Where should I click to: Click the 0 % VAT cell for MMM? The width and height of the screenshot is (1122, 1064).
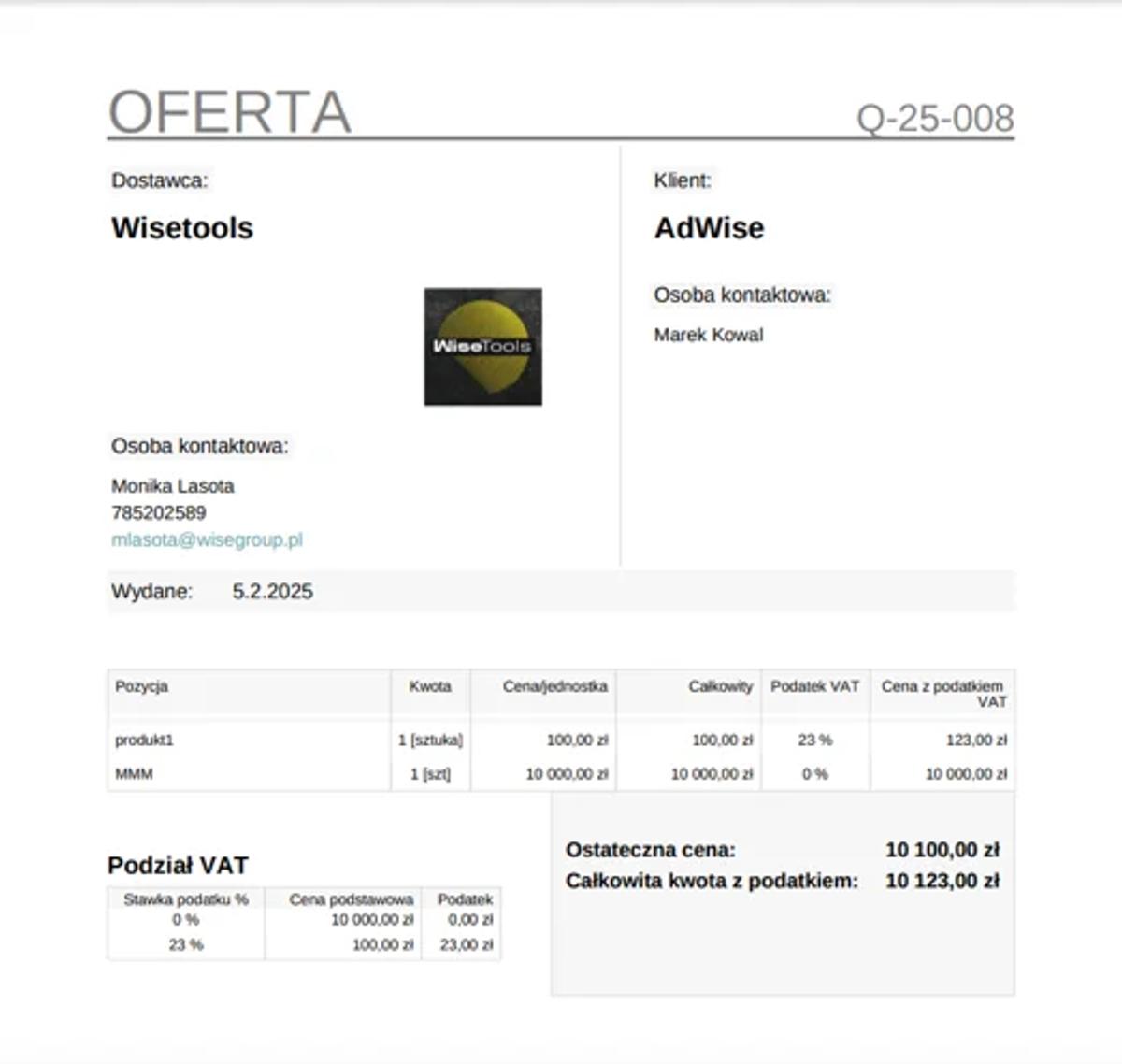[x=815, y=774]
